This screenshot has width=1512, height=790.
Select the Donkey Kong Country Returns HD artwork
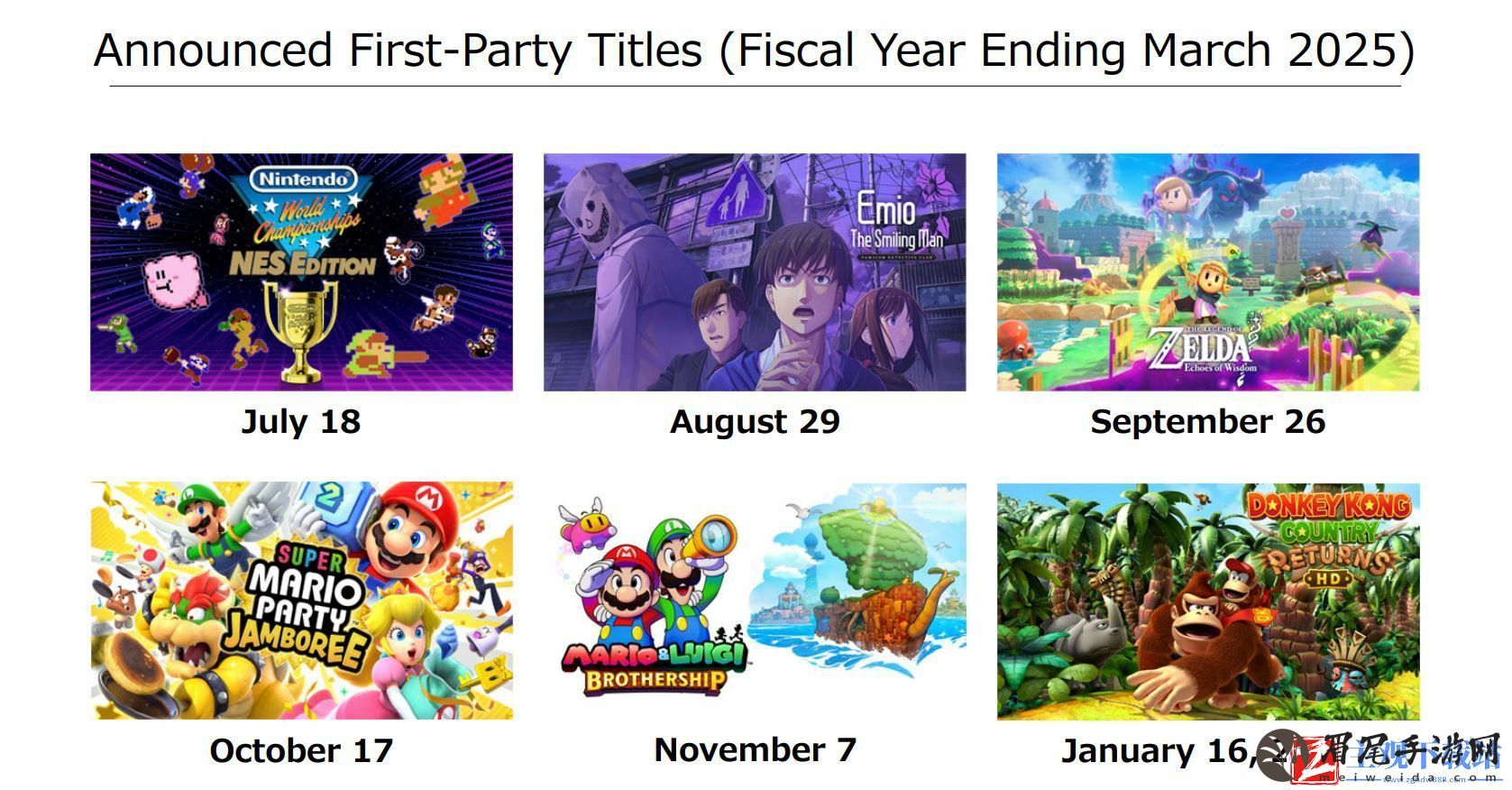pyautogui.click(x=1208, y=602)
